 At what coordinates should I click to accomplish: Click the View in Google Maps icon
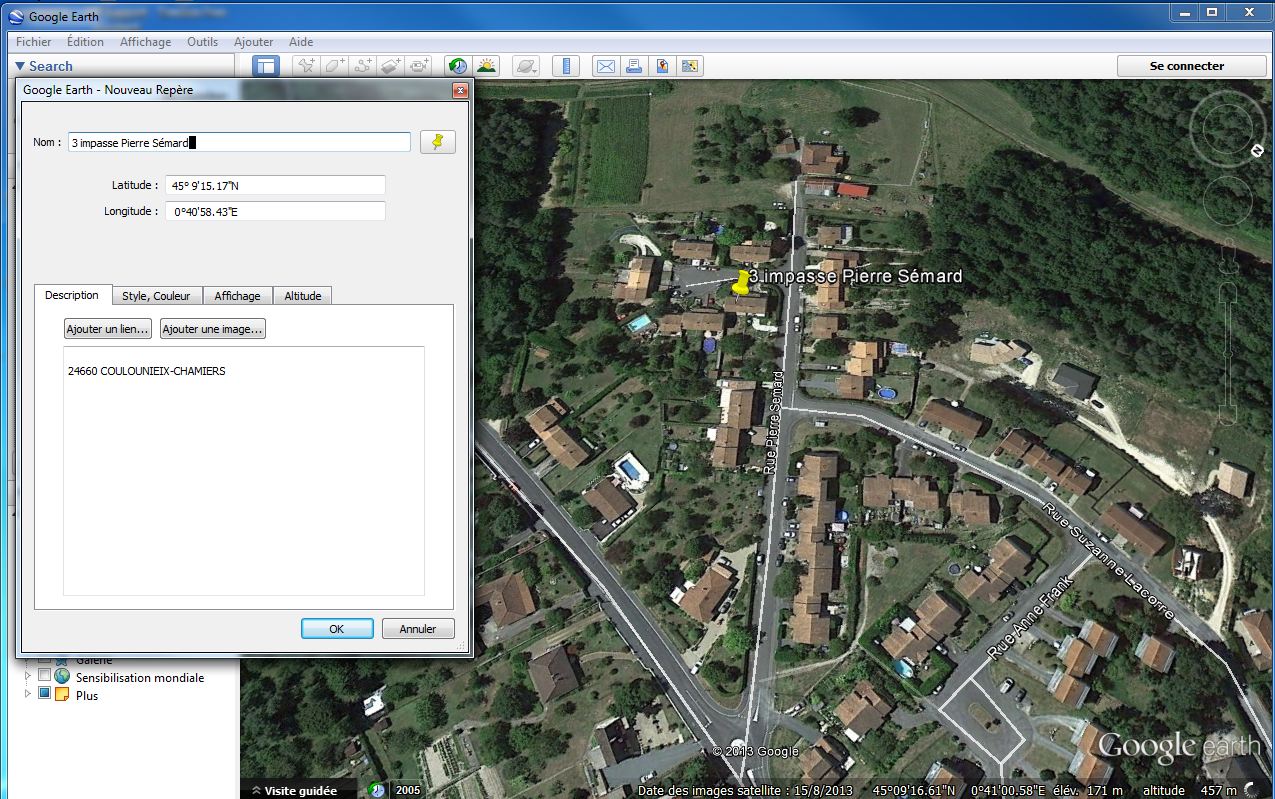pos(661,66)
